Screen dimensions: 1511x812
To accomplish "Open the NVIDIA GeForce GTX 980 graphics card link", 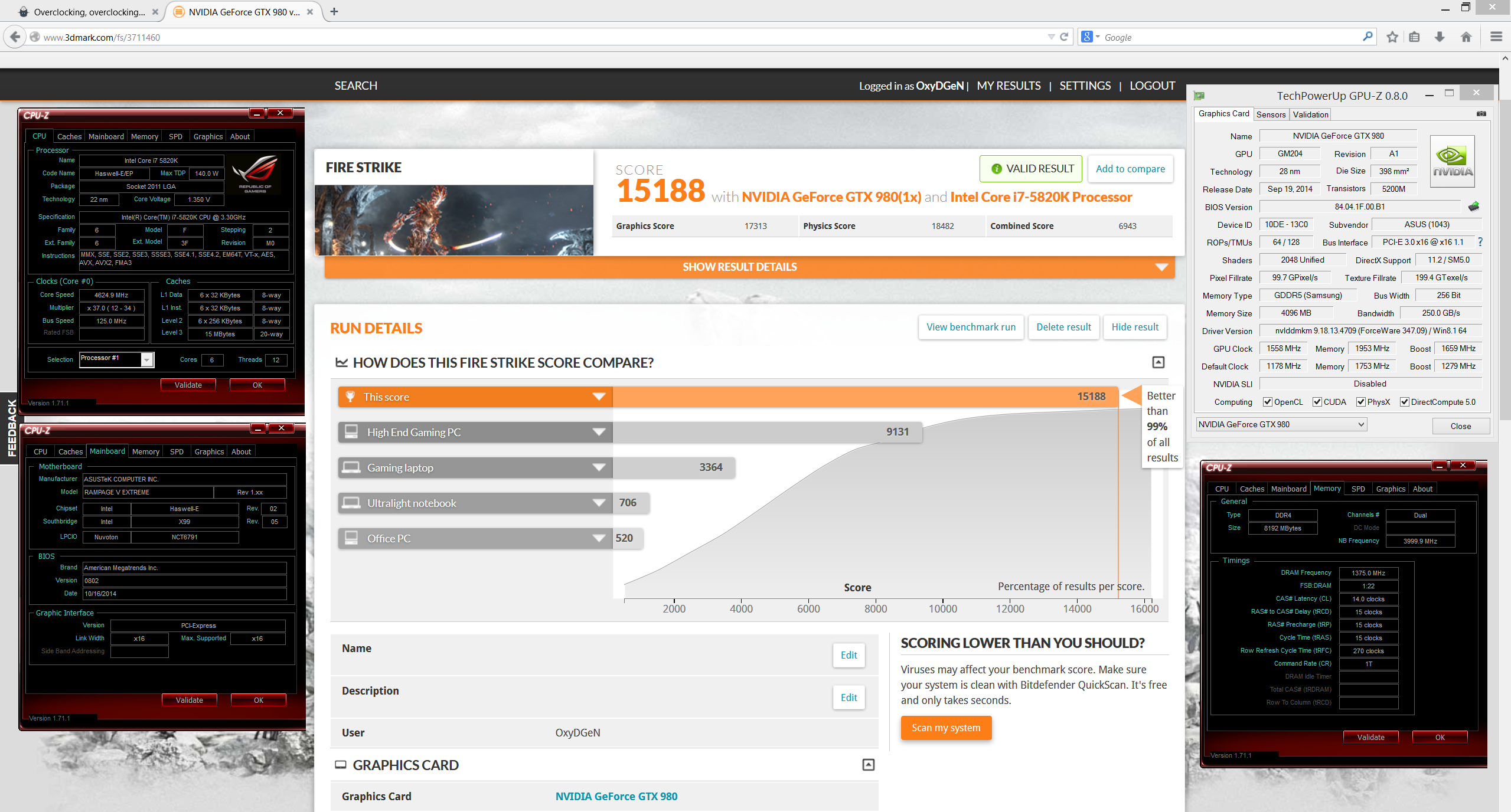I will pyautogui.click(x=616, y=796).
